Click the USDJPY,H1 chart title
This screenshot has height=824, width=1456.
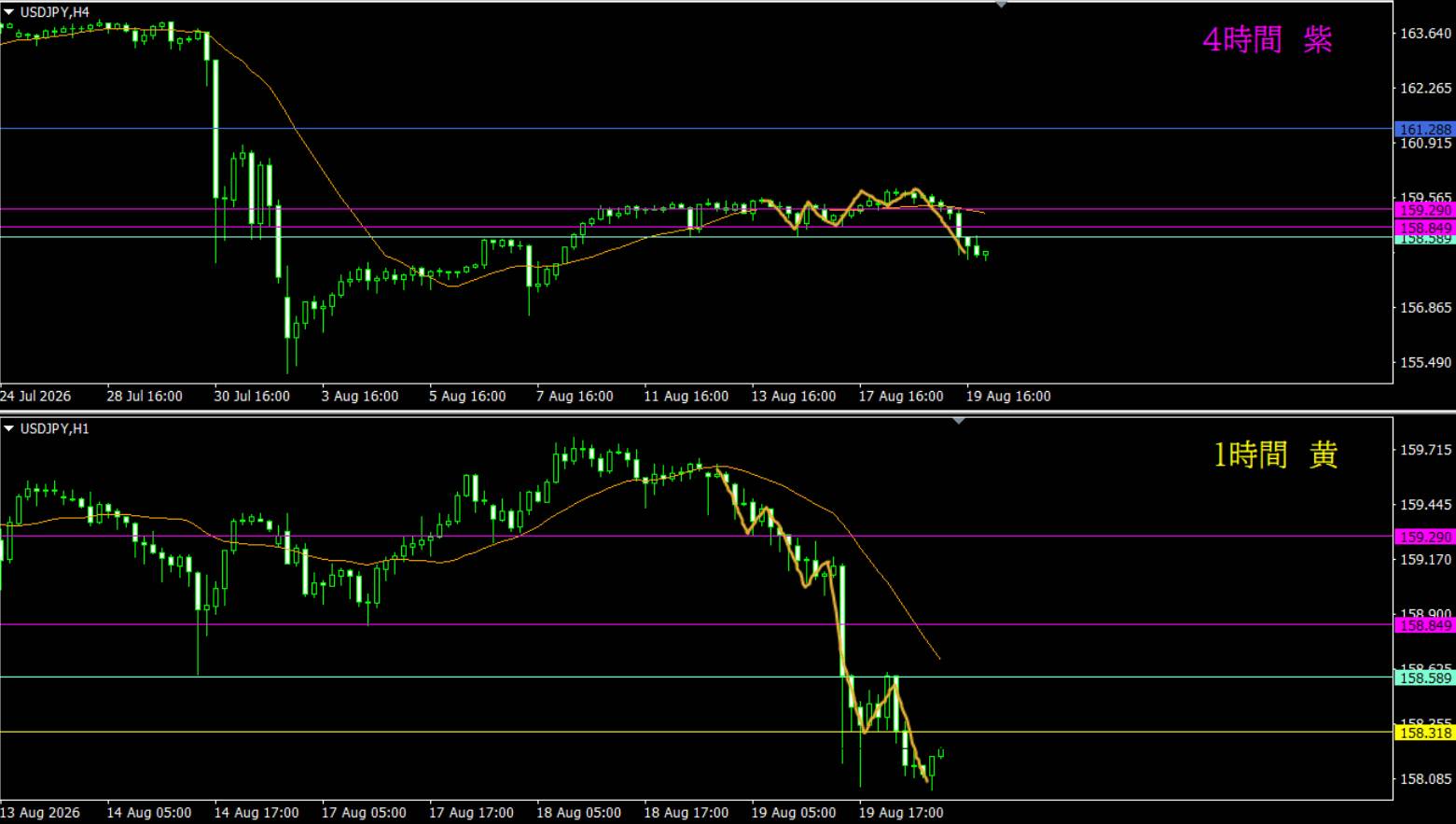(55, 428)
